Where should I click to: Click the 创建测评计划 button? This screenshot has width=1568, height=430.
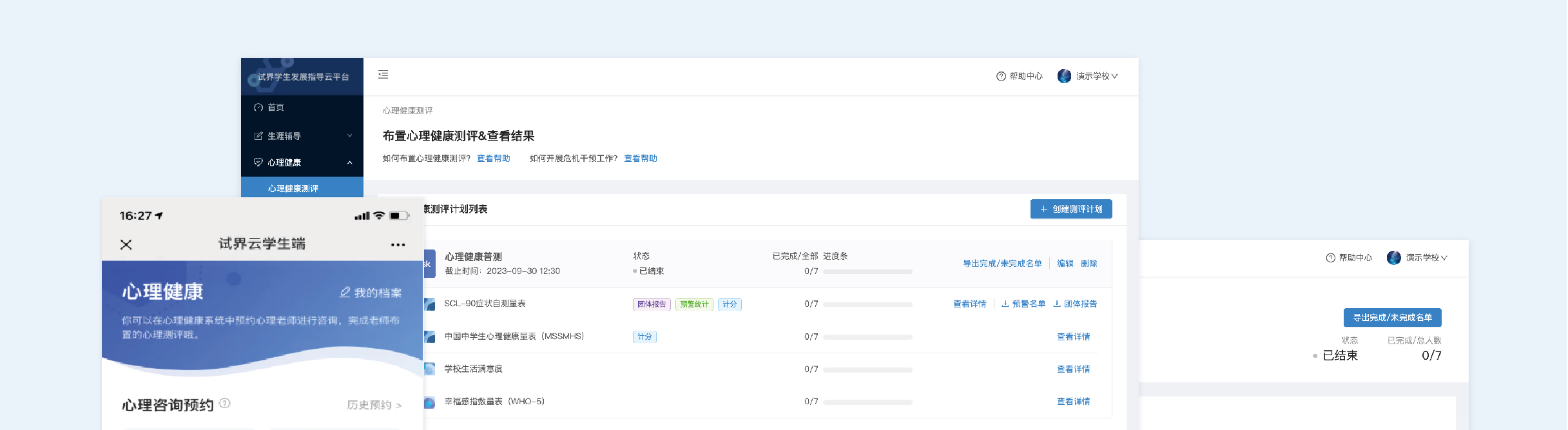click(1070, 210)
